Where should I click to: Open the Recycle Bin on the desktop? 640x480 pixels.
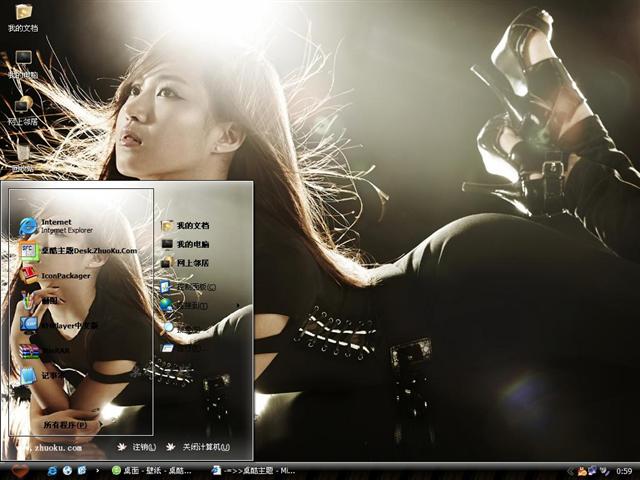[x=23, y=155]
